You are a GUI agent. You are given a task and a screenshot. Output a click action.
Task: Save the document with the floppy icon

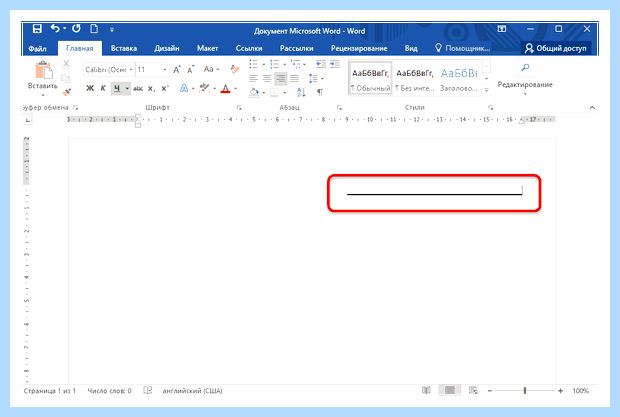(37, 29)
